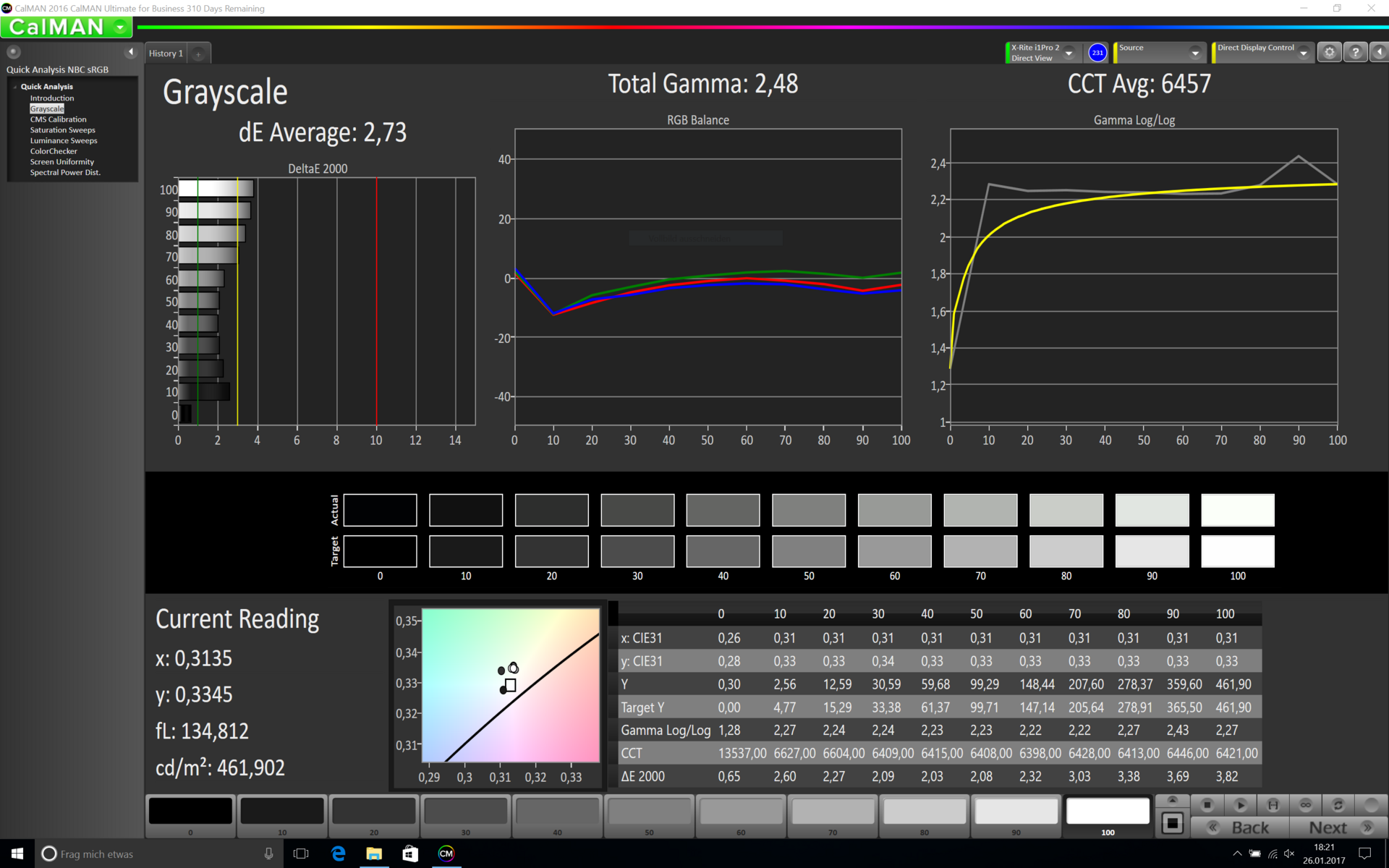
Task: Open the settings gear icon
Action: pyautogui.click(x=1329, y=52)
